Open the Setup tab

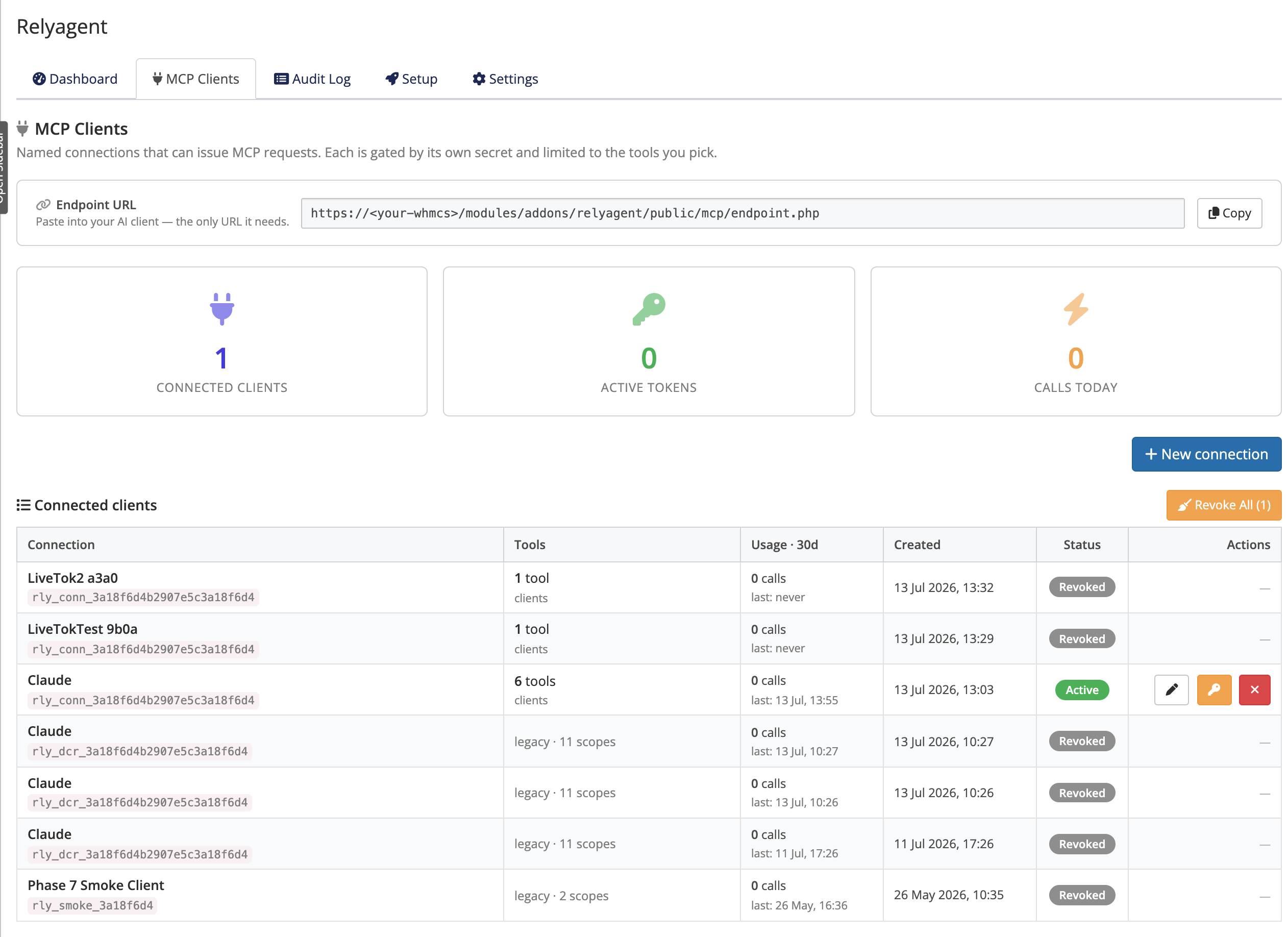click(x=411, y=79)
